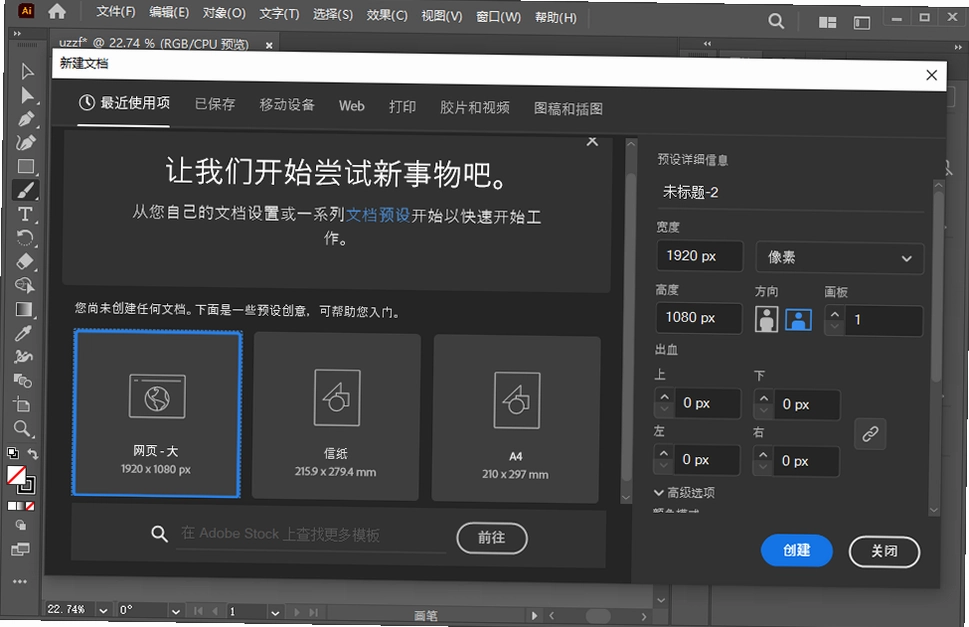Screen dimensions: 969x627
Task: Open the 文档预设 link
Action: [378, 214]
